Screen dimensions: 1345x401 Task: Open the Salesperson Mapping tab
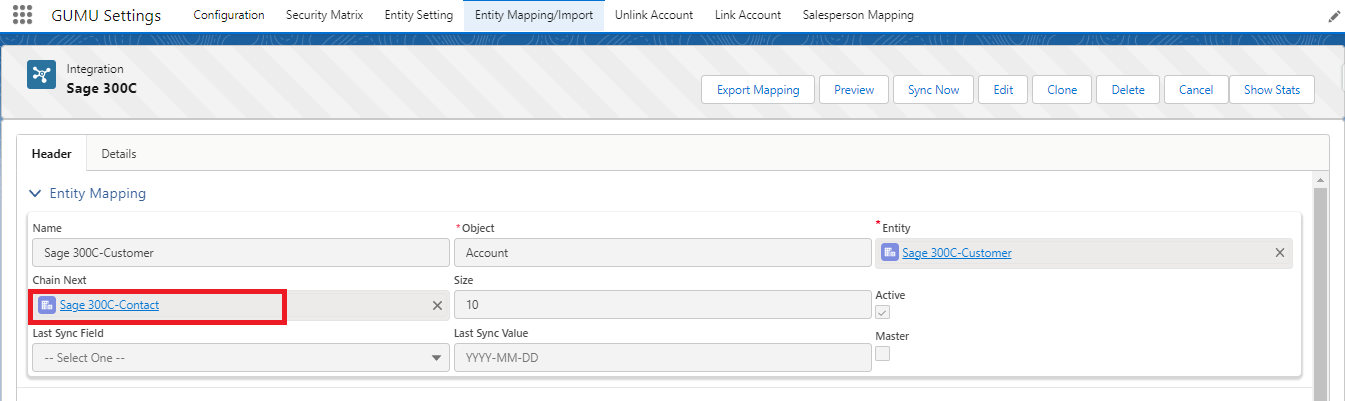tap(858, 15)
